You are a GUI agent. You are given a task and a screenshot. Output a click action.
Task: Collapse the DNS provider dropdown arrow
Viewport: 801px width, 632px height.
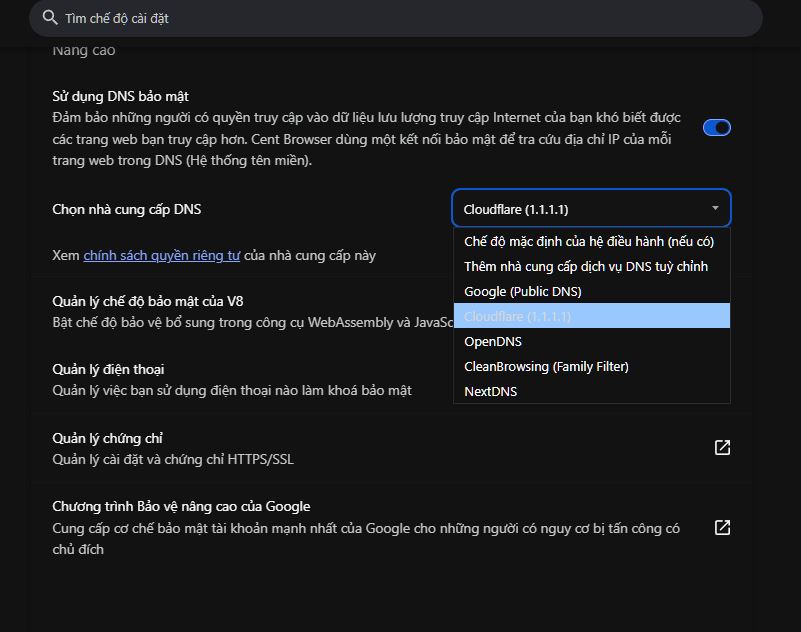coord(715,208)
